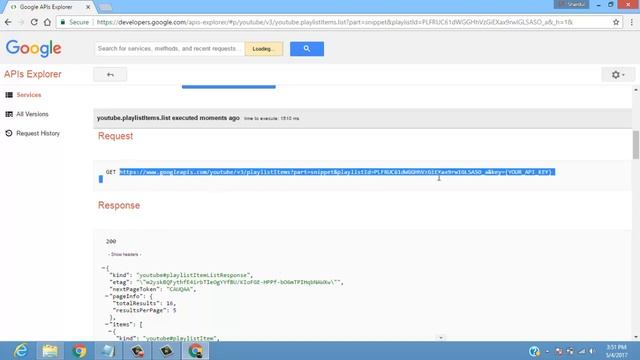Open a new browser tab
The height and width of the screenshot is (360, 640).
(x=105, y=7)
